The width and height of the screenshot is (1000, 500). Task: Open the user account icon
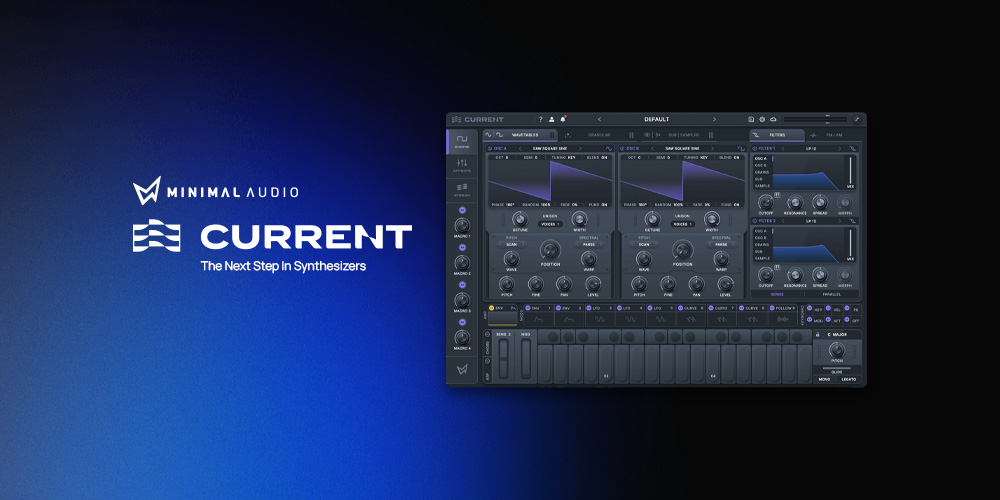coord(552,119)
